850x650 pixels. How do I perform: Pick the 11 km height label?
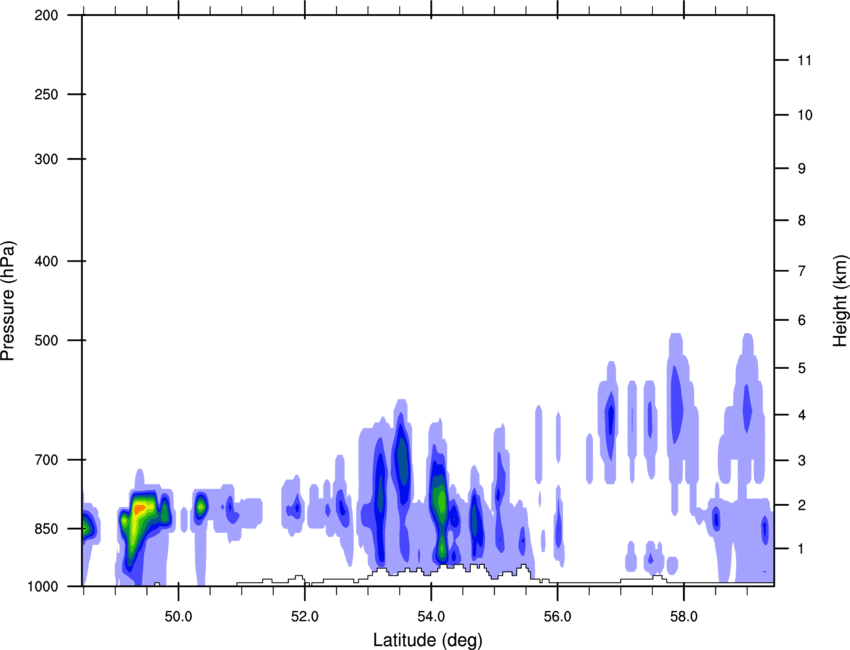(804, 60)
